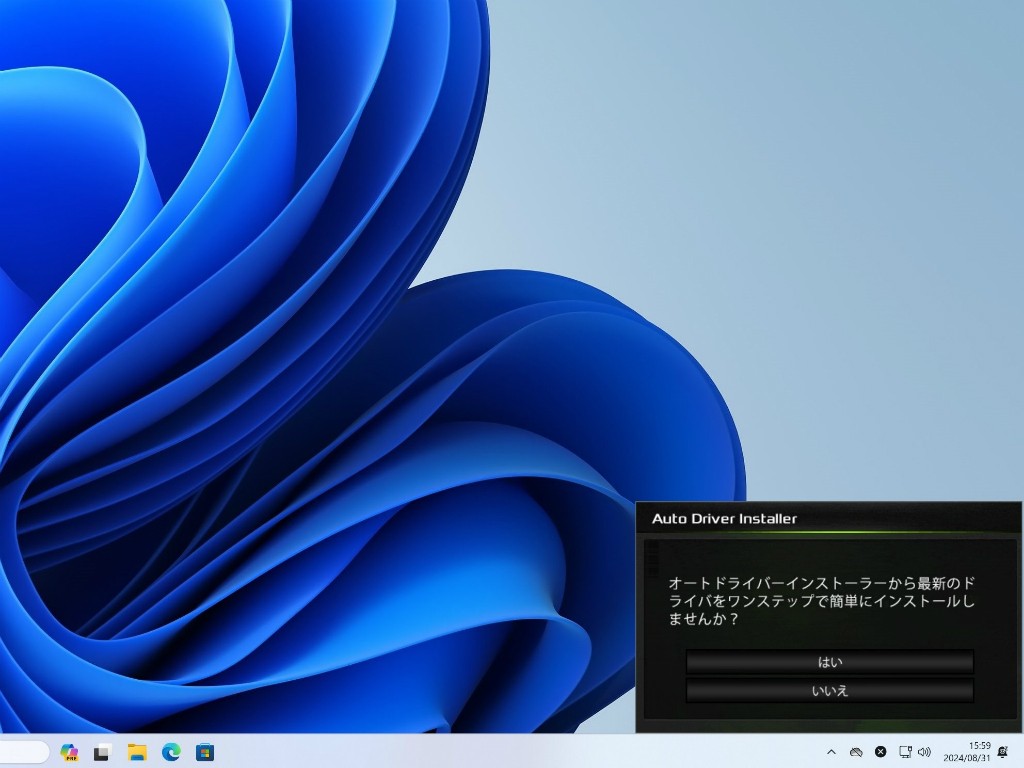
Task: Open Task View on the taskbar
Action: 102,752
